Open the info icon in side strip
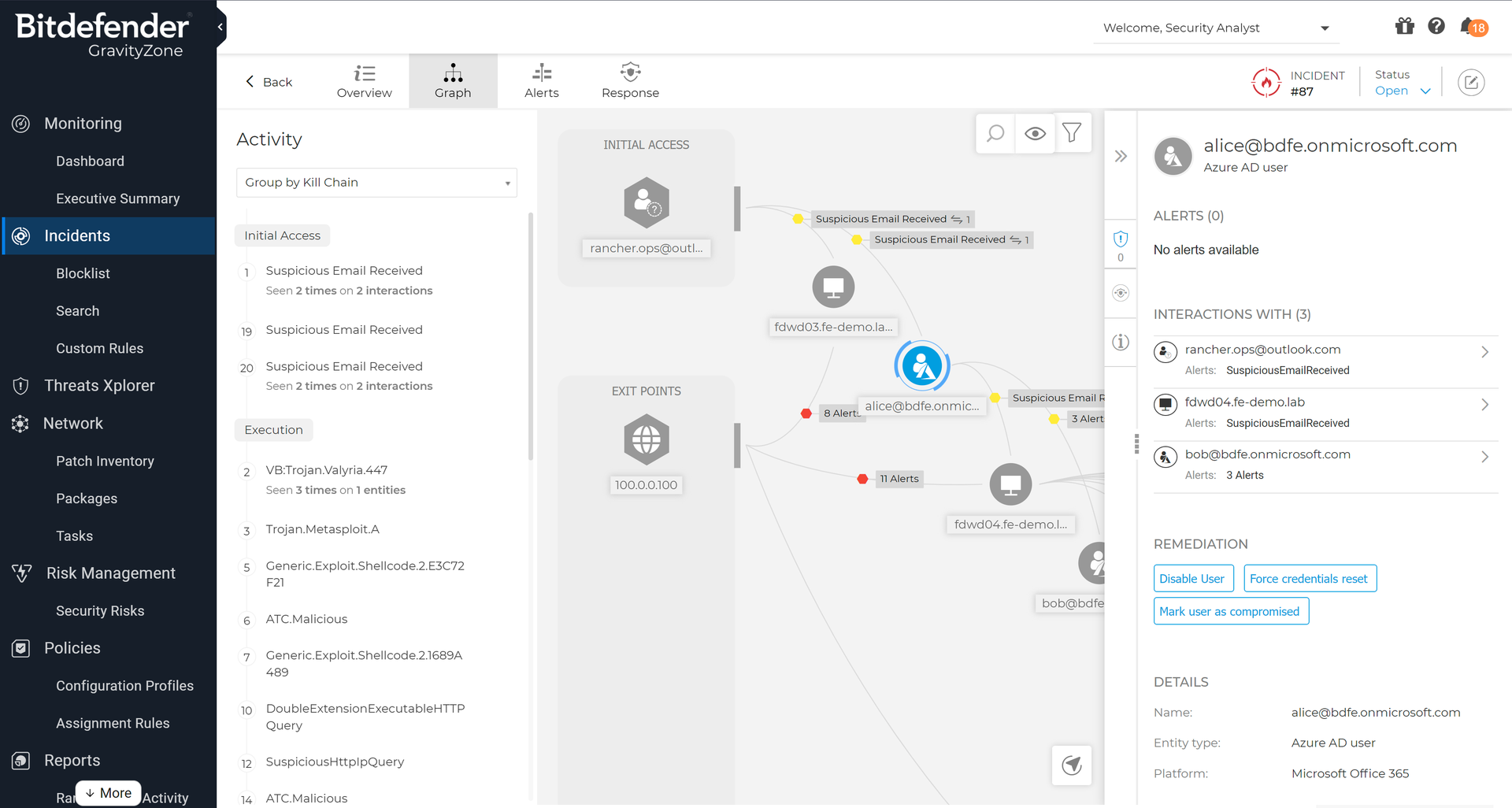1512x808 pixels. click(1121, 342)
